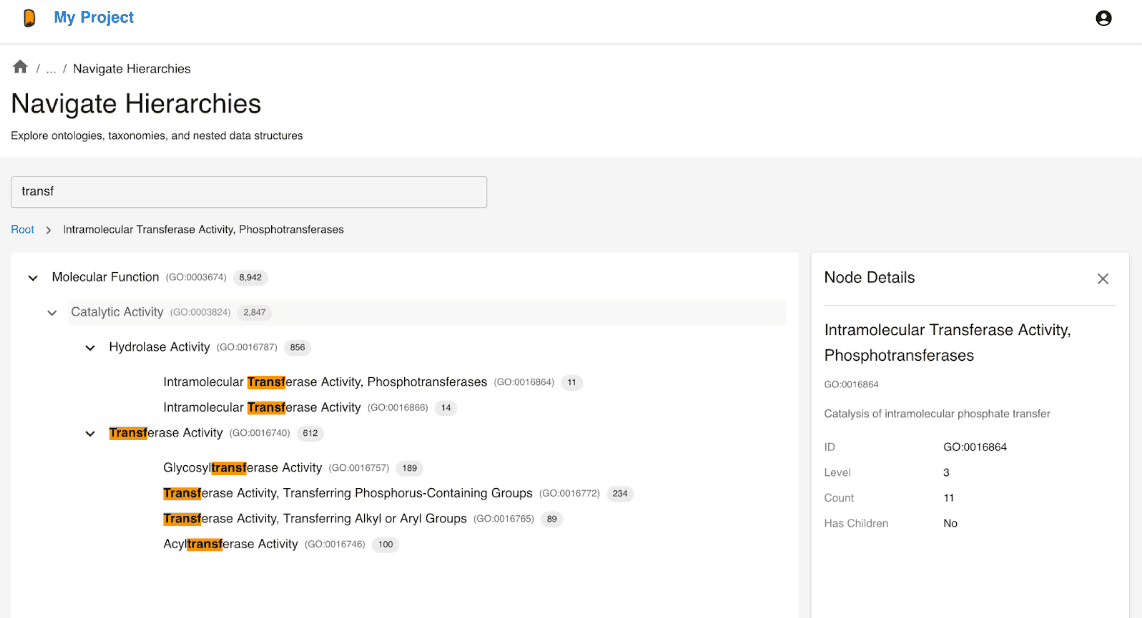Collapse the Hydrolase Activity node
This screenshot has width=1142, height=618.
(x=90, y=347)
